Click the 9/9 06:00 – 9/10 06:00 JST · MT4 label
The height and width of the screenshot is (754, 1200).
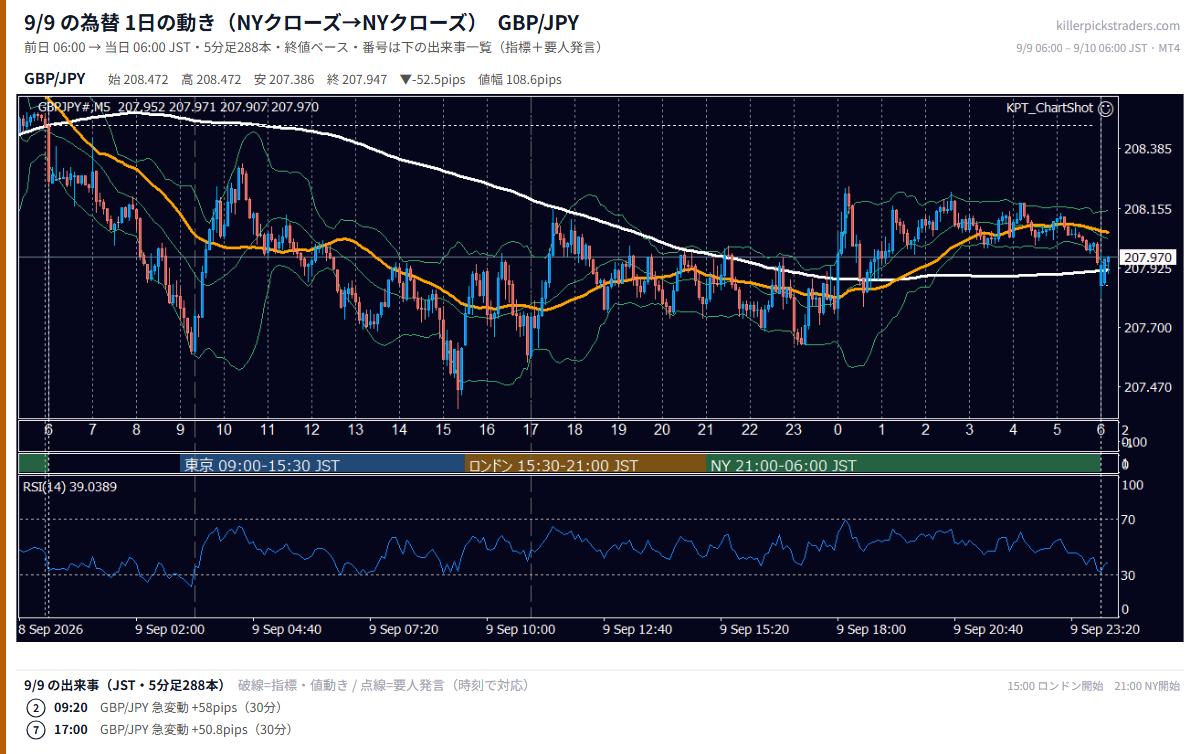(1098, 47)
